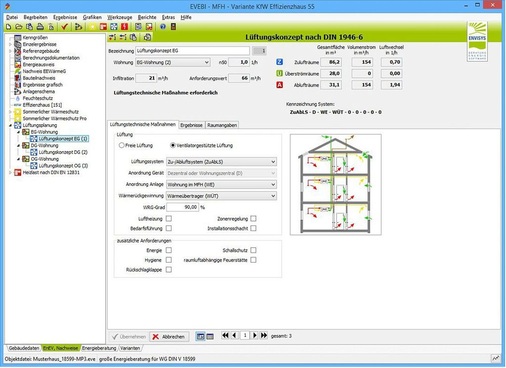The width and height of the screenshot is (506, 368).
Task: Click the red checkmark toolbar icon
Action: click(x=65, y=27)
